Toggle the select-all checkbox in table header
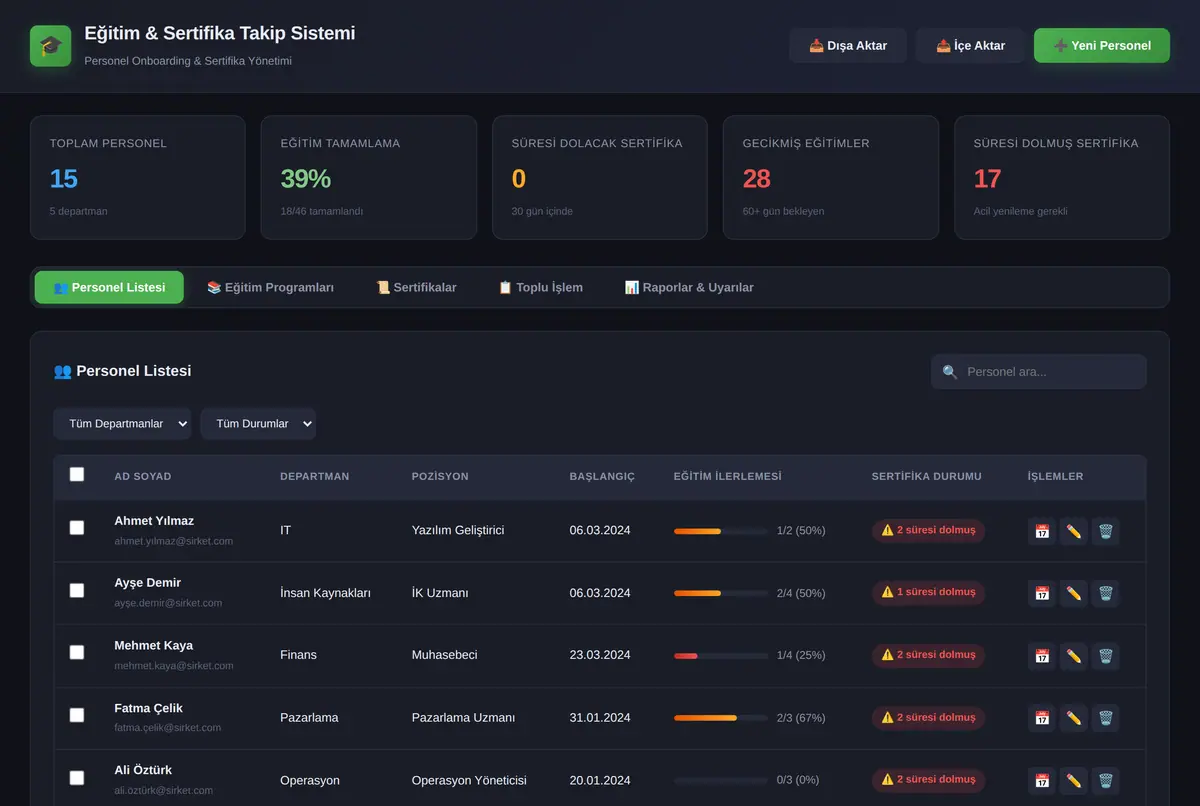Screen dimensions: 1200x806 pyautogui.click(x=77, y=475)
